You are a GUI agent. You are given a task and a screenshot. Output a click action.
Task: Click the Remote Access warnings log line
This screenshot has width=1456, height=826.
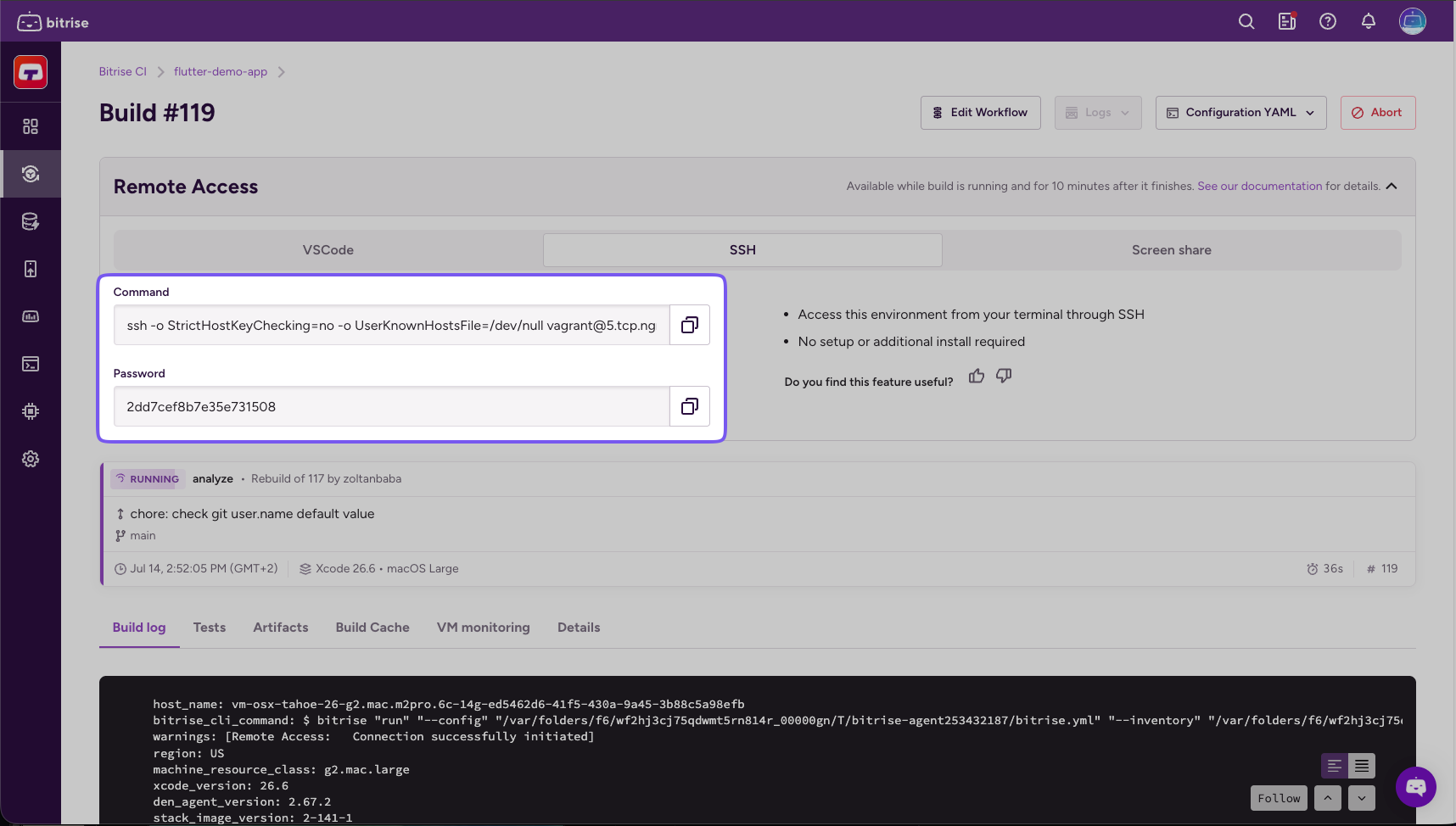coord(373,737)
